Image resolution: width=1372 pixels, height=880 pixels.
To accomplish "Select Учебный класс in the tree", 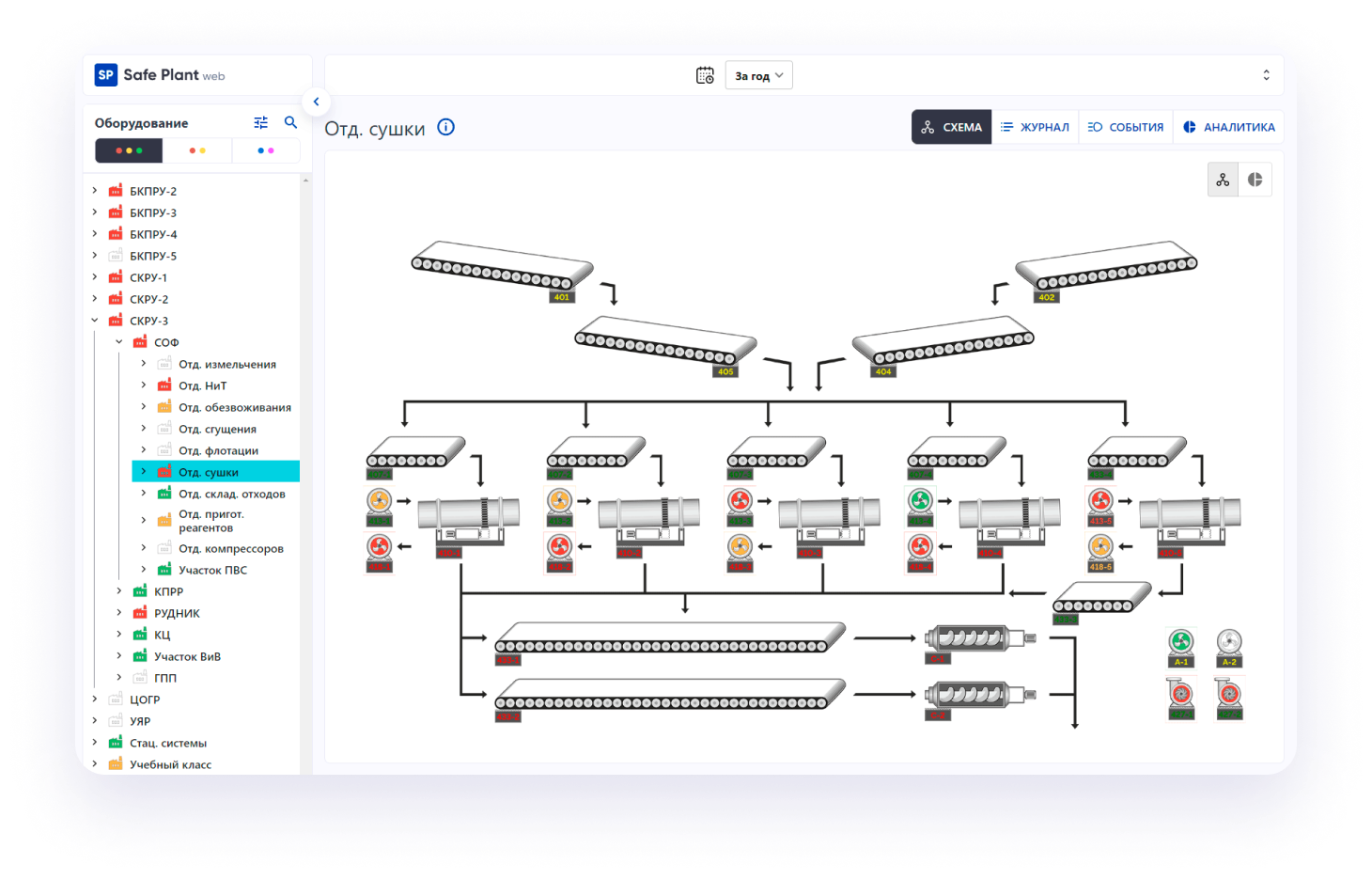I will pyautogui.click(x=171, y=764).
